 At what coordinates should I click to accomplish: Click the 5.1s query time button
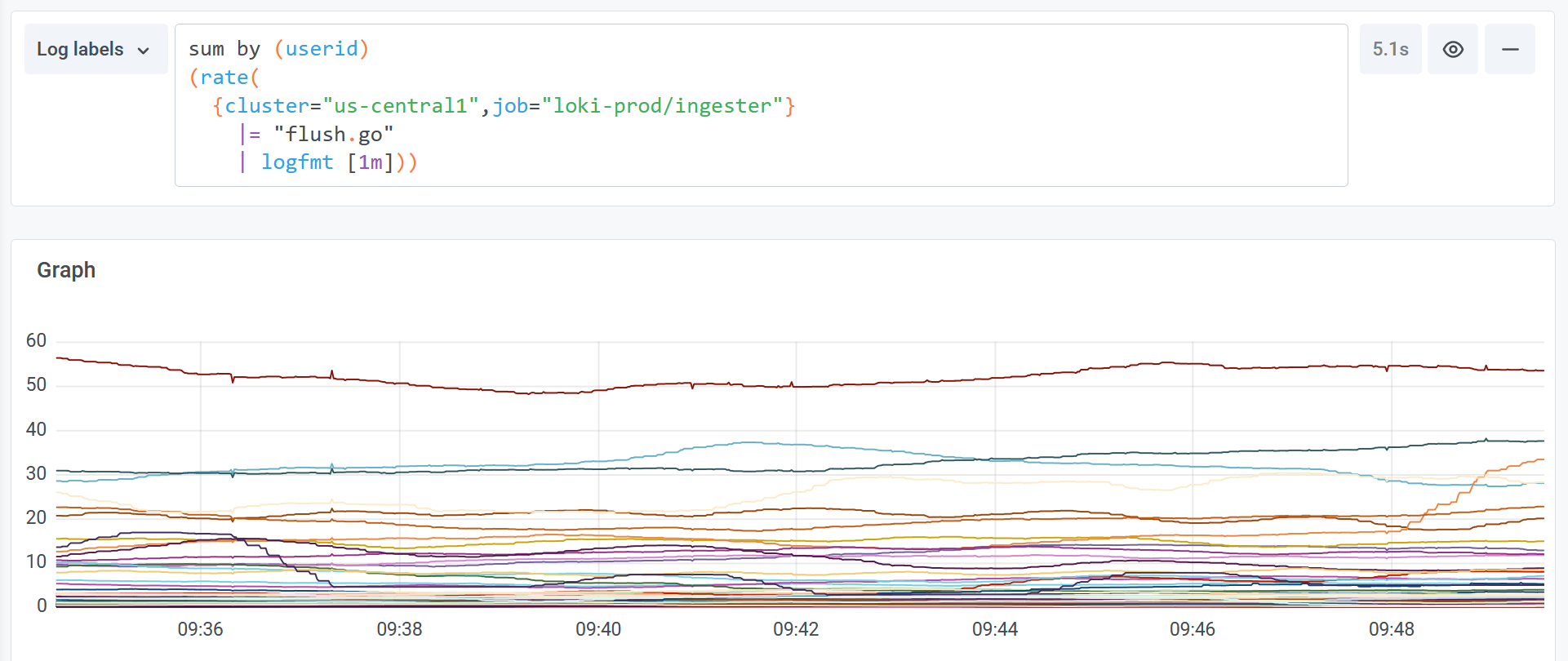click(x=1391, y=49)
